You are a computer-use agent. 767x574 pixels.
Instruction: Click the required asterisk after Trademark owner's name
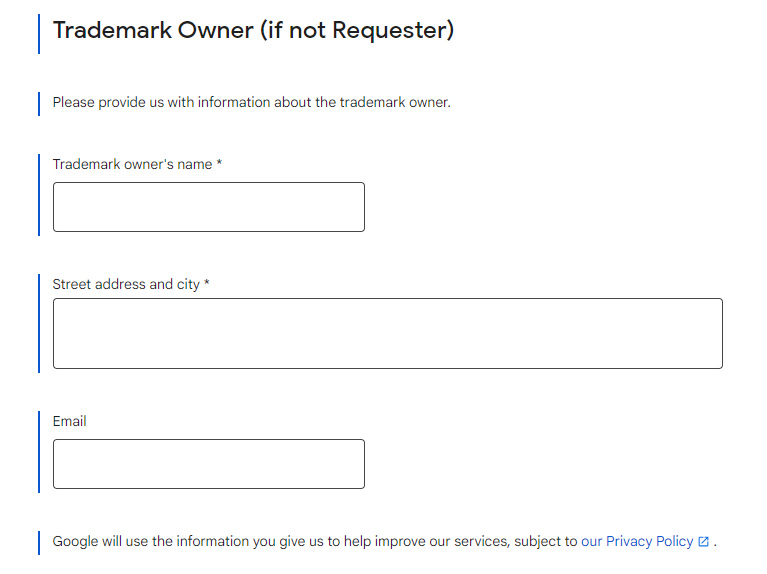click(x=219, y=164)
